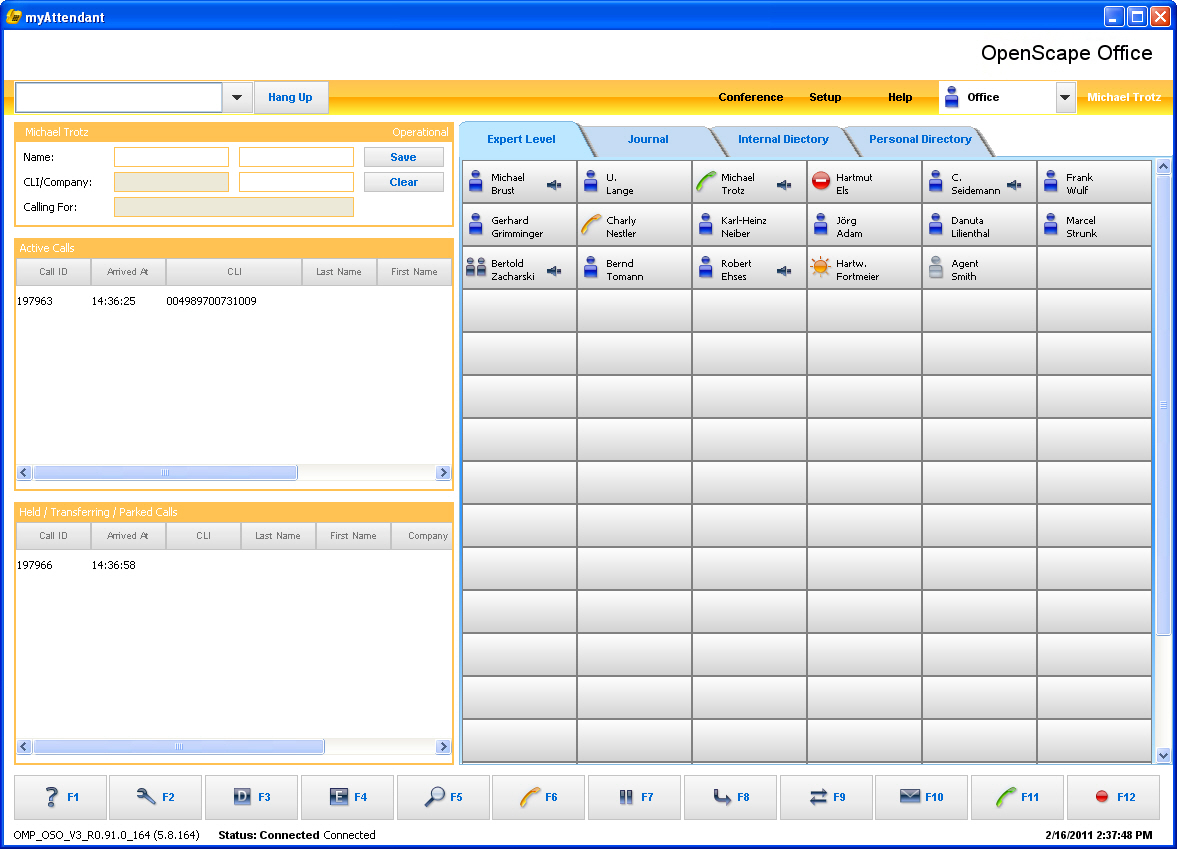Click the contact grid scroll down arrow
The height and width of the screenshot is (849, 1177).
pyautogui.click(x=1163, y=756)
